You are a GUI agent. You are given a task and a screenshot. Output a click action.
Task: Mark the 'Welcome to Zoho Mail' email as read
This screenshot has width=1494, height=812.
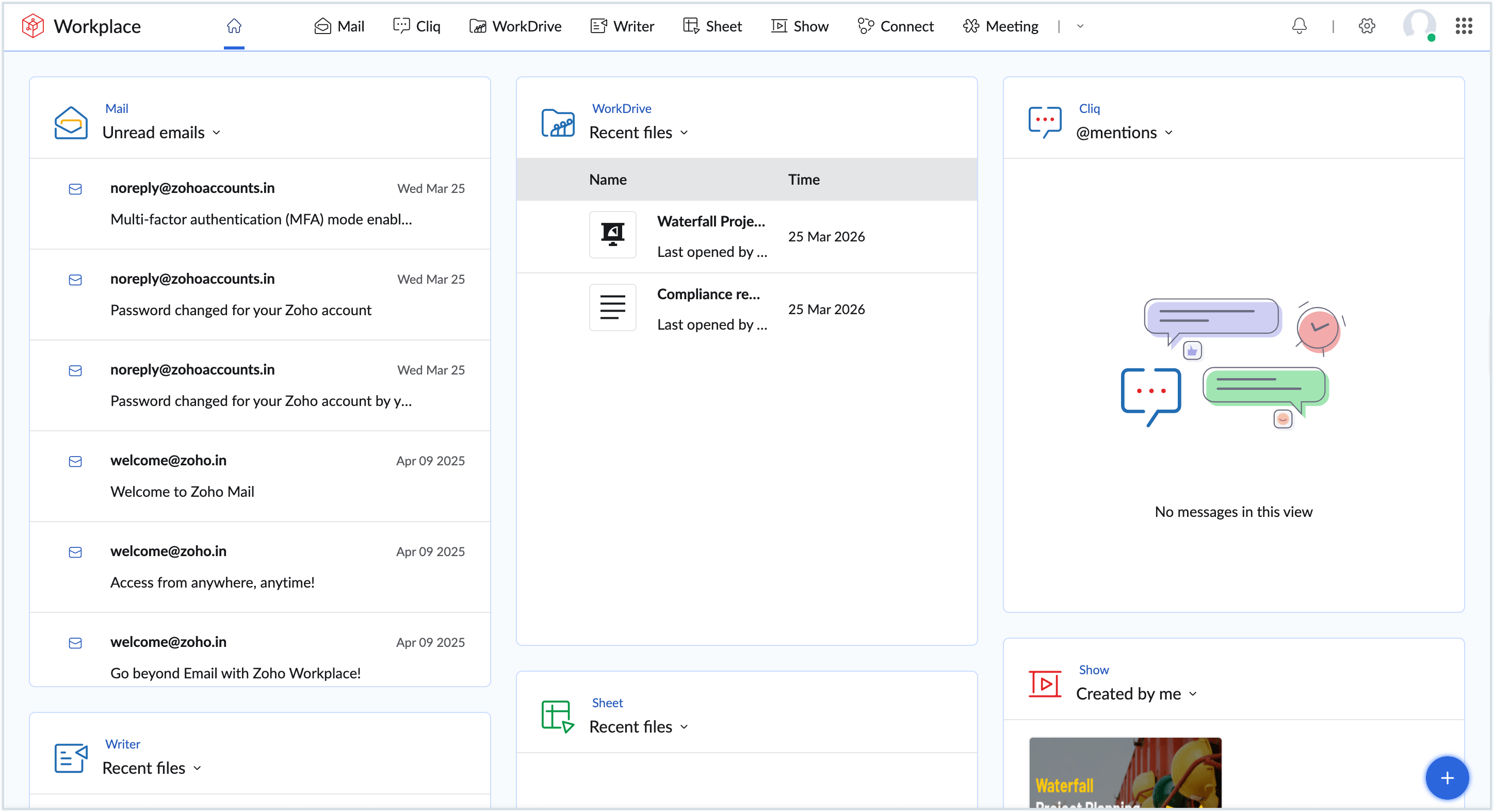coord(75,461)
